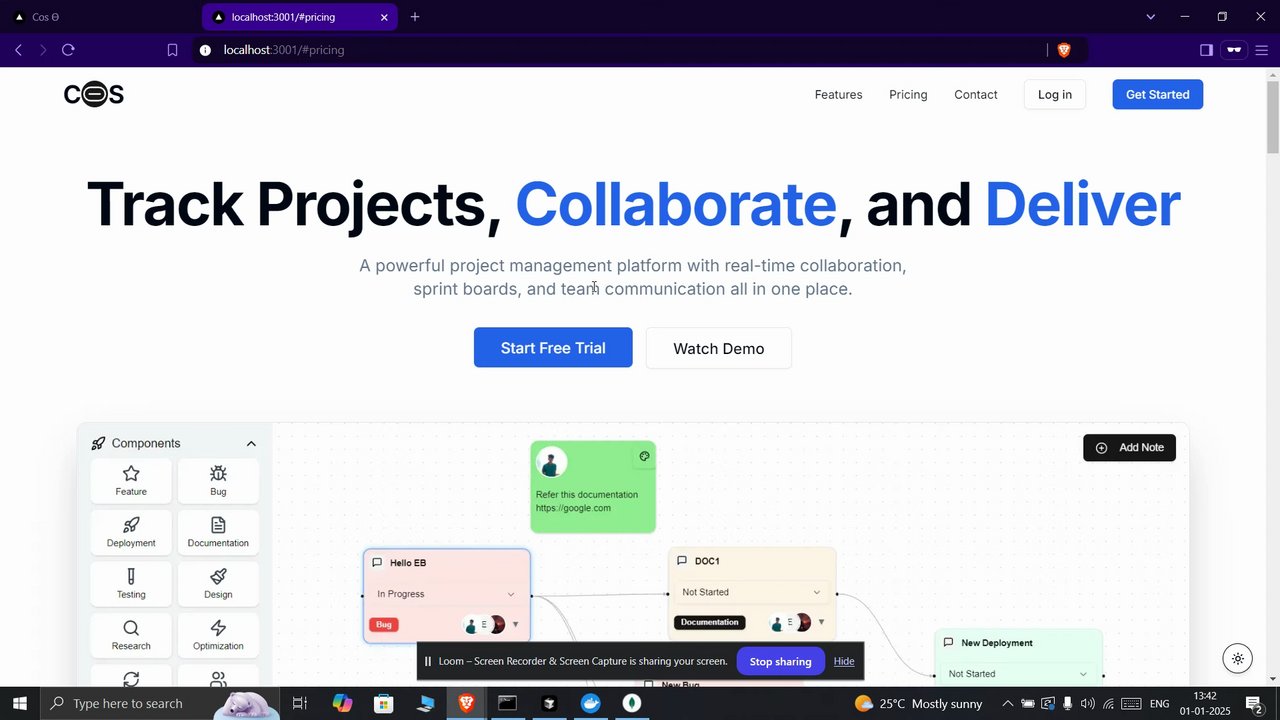This screenshot has height=720, width=1280.
Task: Open DOC1 status dropdown 'Not Started'
Action: coord(751,592)
